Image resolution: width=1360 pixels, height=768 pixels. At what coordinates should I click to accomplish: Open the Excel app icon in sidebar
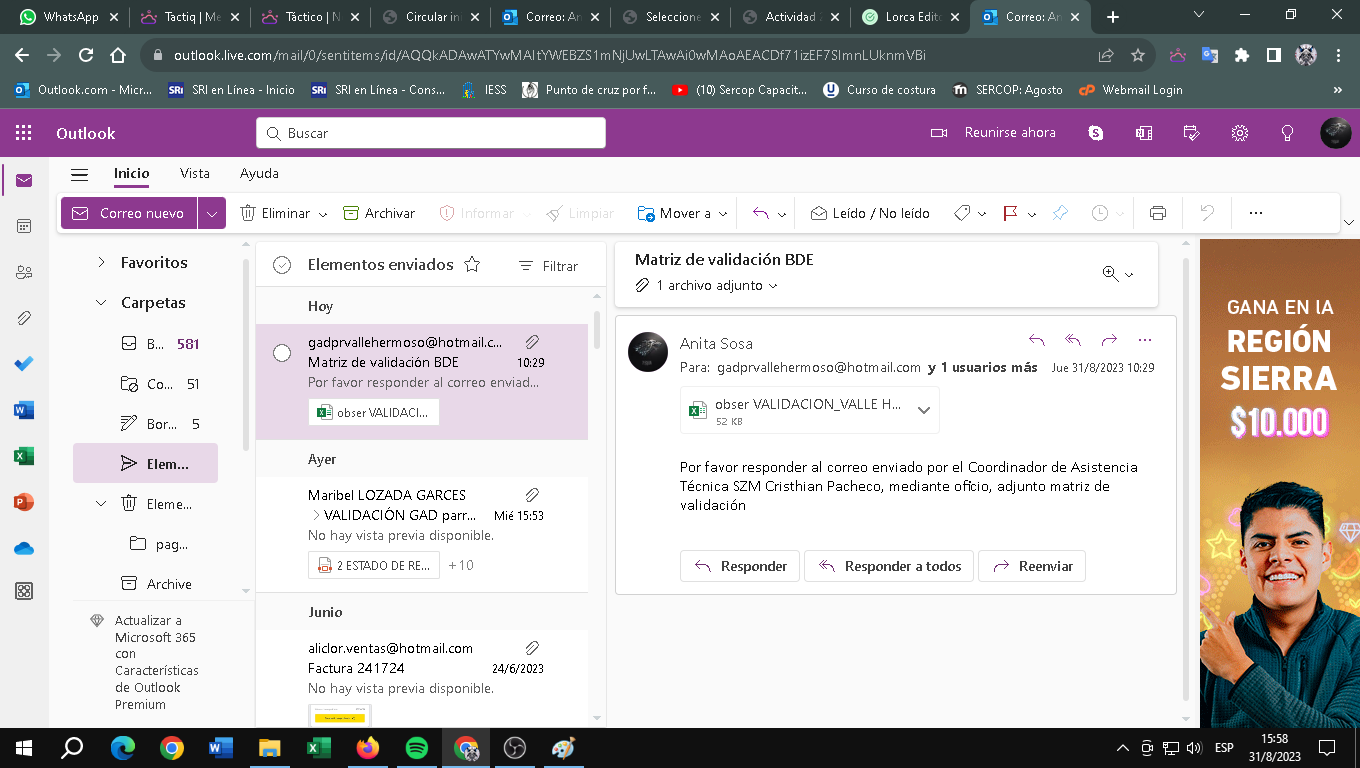click(24, 456)
